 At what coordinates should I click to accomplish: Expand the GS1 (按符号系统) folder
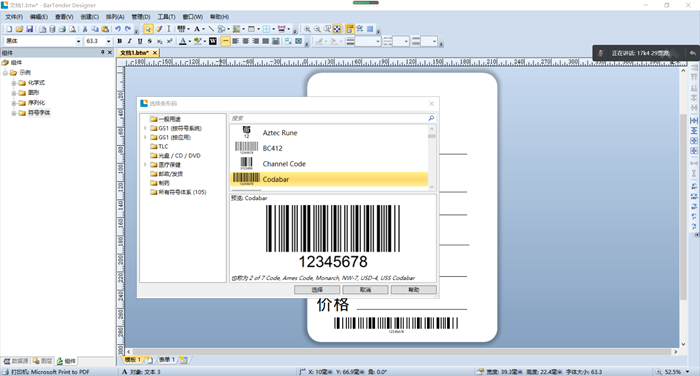[145, 128]
